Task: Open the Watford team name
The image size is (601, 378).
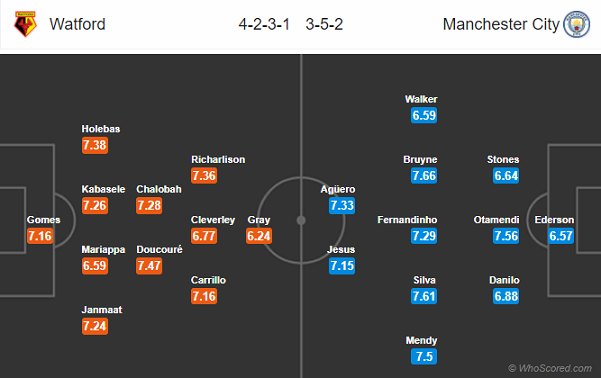Action: coord(77,24)
